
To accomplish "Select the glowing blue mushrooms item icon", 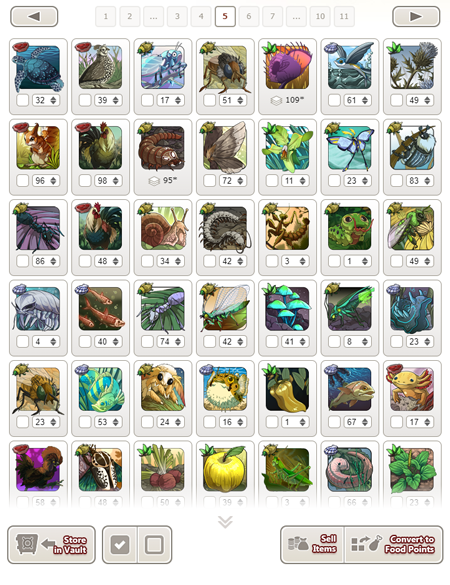I will 287,308.
